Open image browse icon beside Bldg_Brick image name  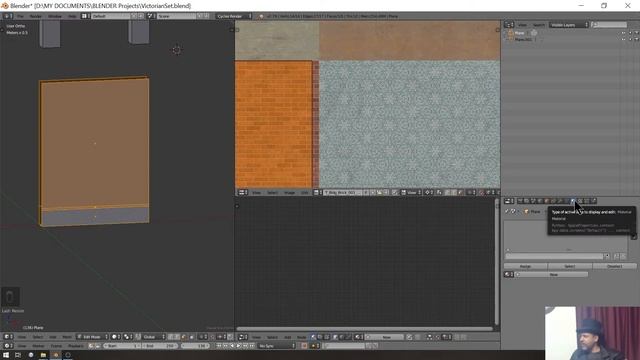click(317, 192)
